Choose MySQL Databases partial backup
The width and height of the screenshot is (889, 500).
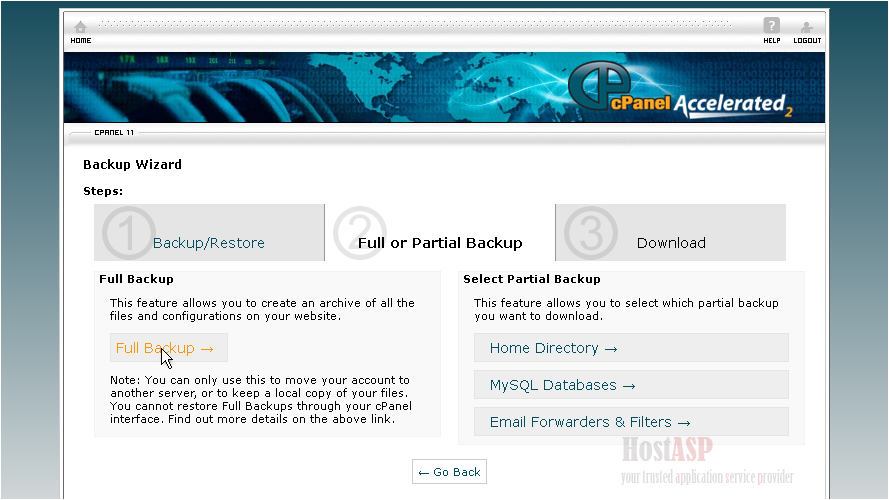pyautogui.click(x=562, y=385)
